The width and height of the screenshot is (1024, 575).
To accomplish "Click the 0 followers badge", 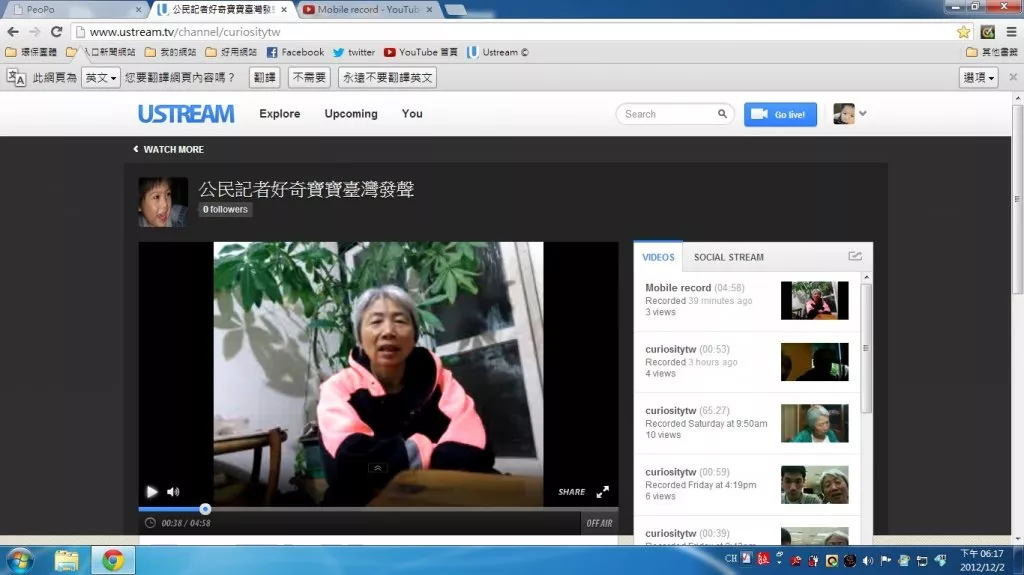I will point(225,210).
